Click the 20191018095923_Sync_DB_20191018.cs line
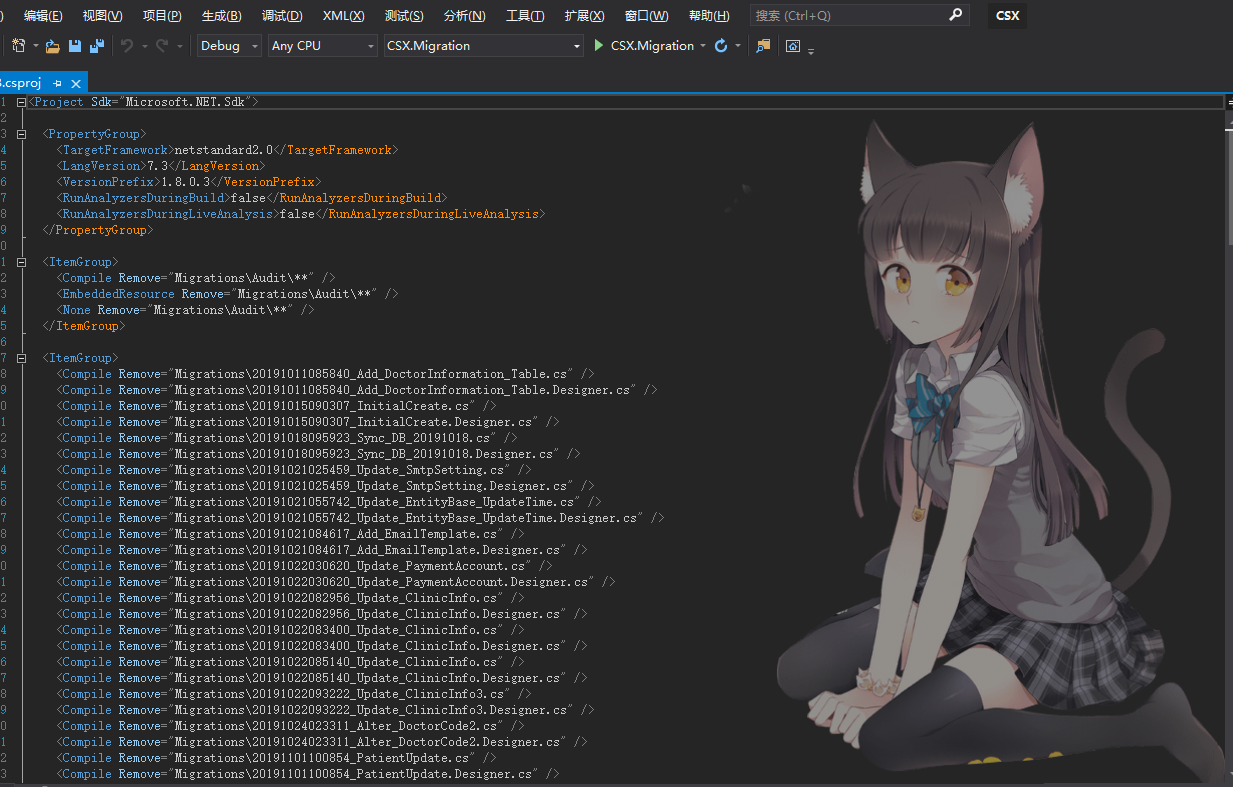 point(287,438)
